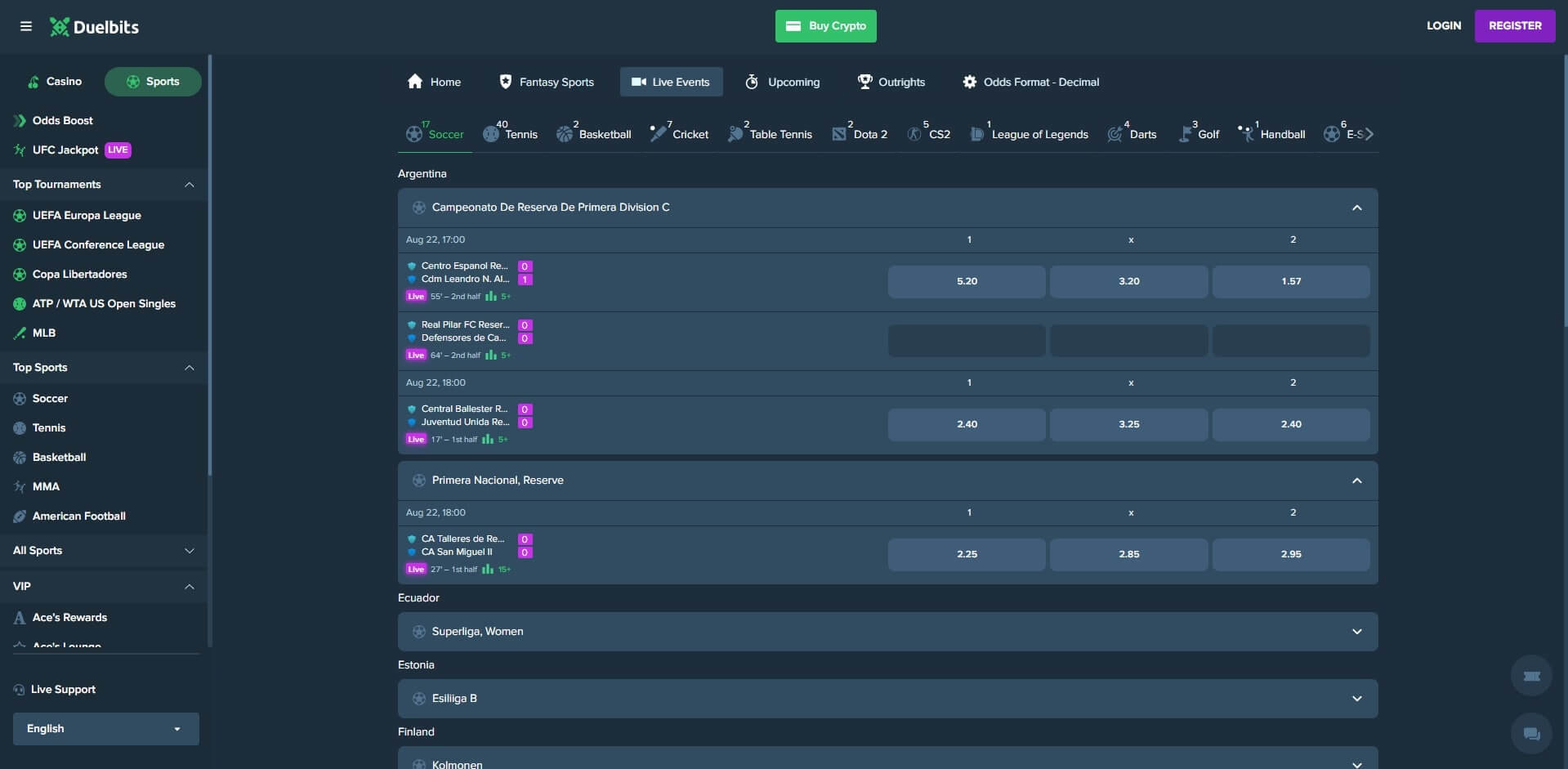Toggle the sidebar with the hamburger icon
Viewport: 1568px width, 769px height.
(x=26, y=25)
